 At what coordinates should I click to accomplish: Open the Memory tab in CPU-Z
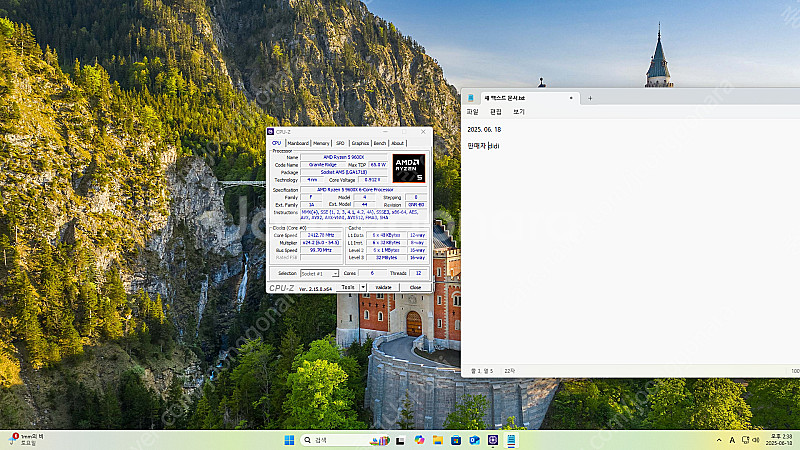pyautogui.click(x=321, y=143)
